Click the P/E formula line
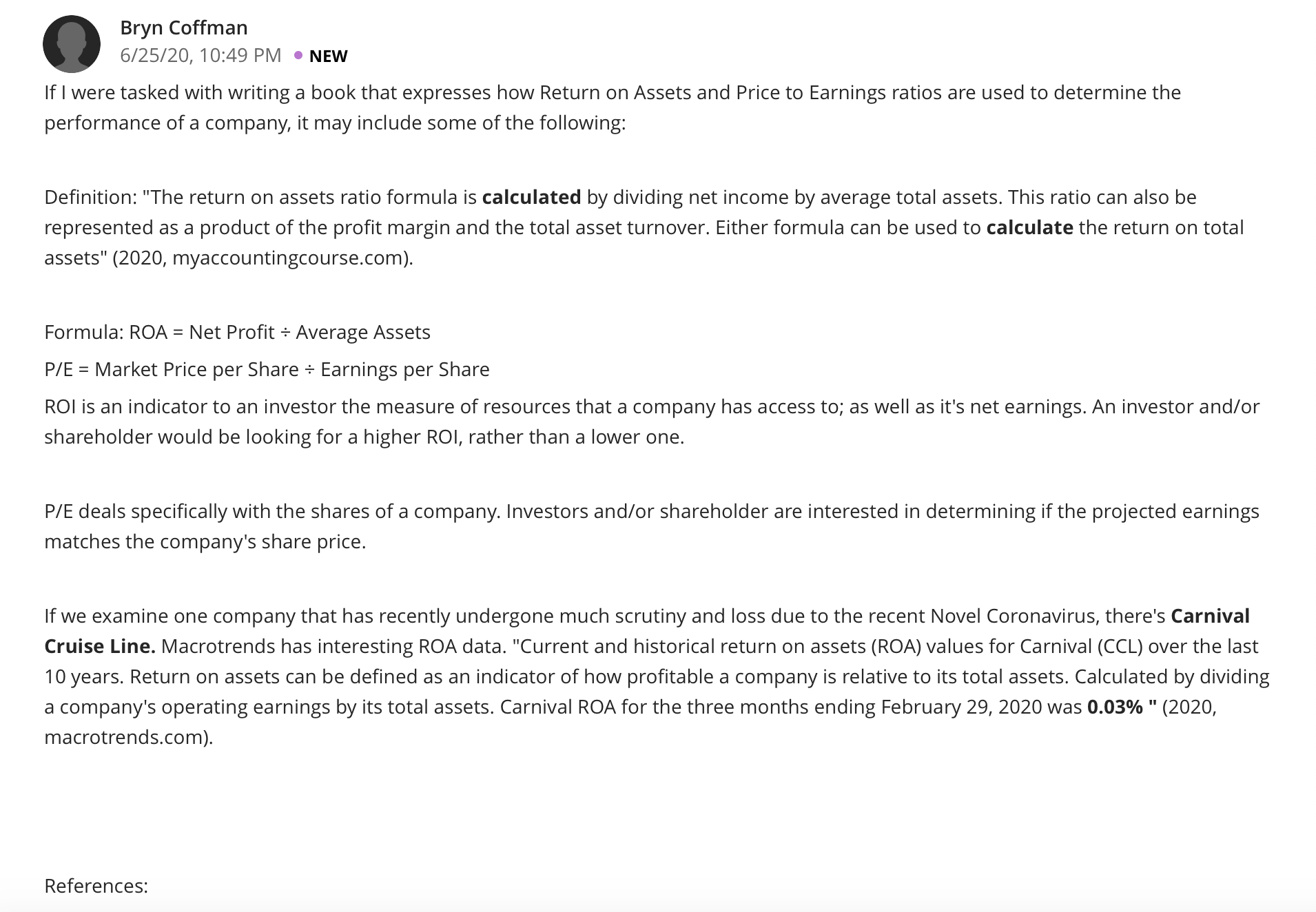Screen dimensions: 1316x912 [x=267, y=369]
